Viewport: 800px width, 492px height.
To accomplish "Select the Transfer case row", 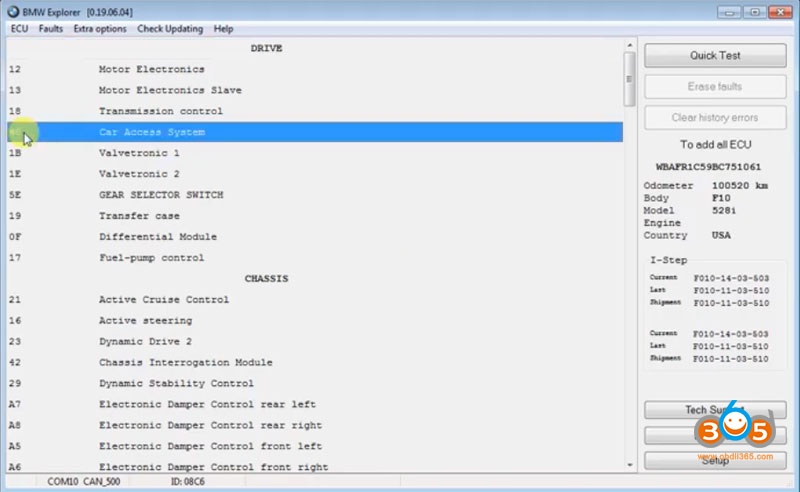I will pos(315,216).
